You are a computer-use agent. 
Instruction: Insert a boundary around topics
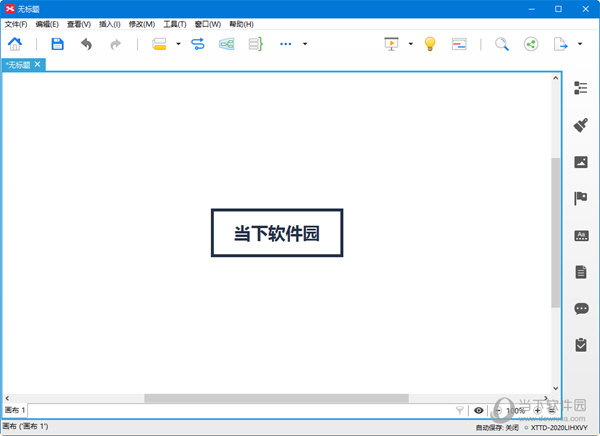tap(227, 44)
